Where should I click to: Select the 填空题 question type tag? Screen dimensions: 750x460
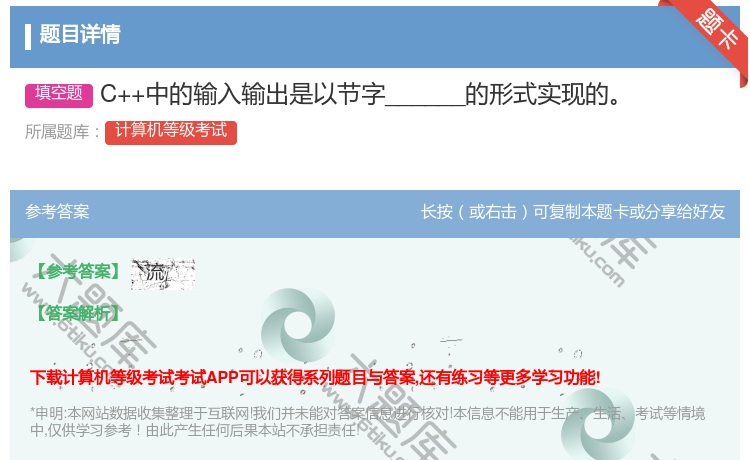tap(59, 94)
